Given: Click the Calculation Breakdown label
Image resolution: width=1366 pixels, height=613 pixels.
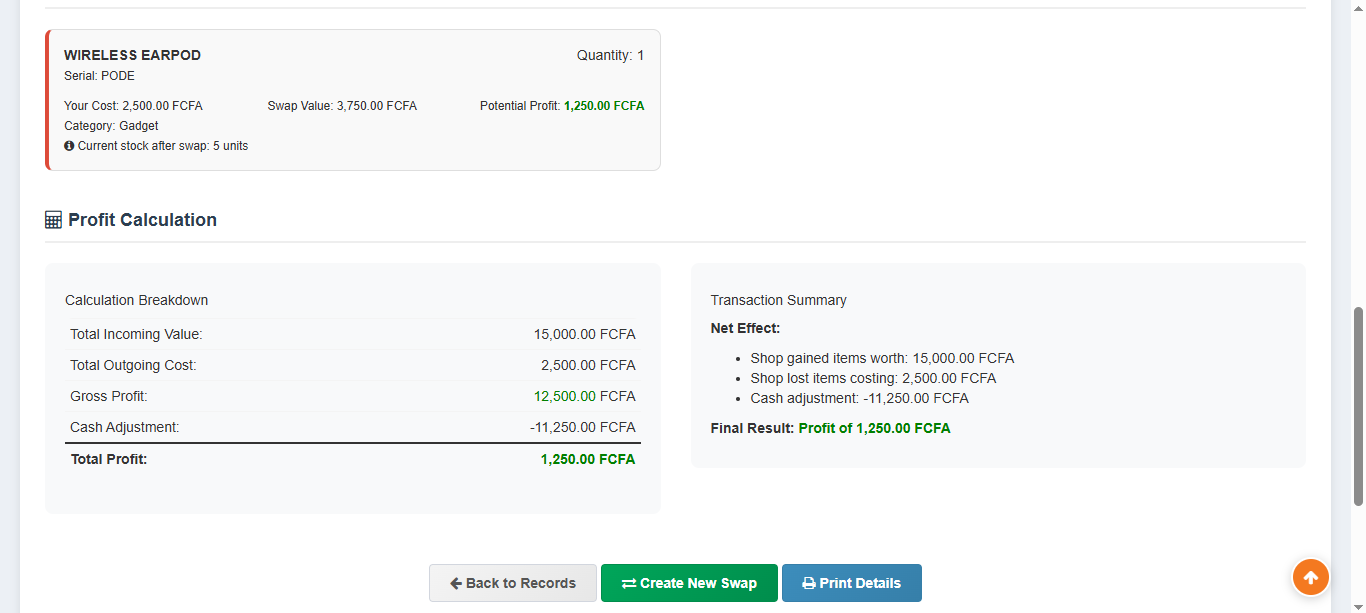Looking at the screenshot, I should 136,299.
